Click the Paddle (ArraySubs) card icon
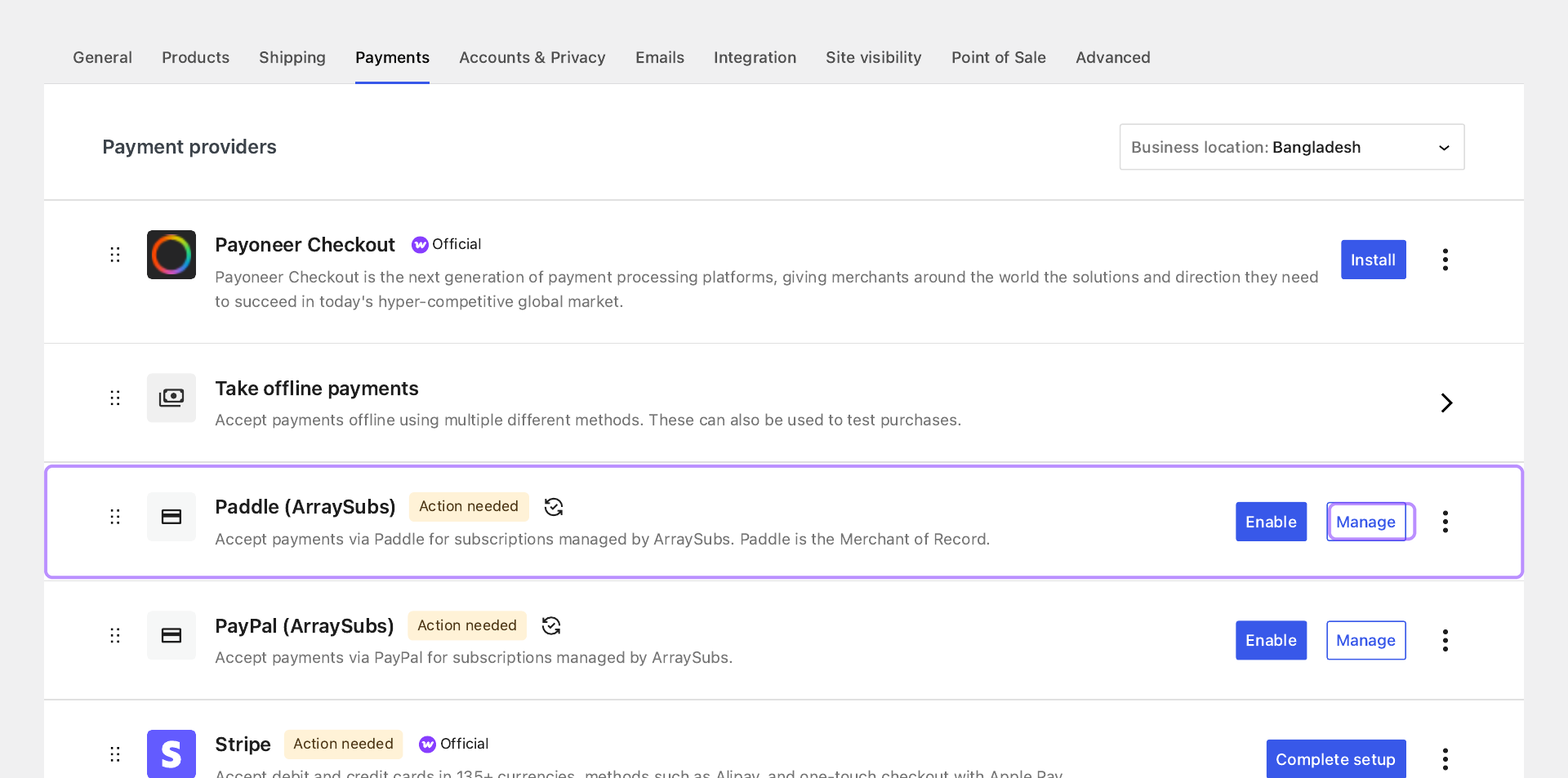Screen dimensions: 1568x778 click(x=171, y=517)
